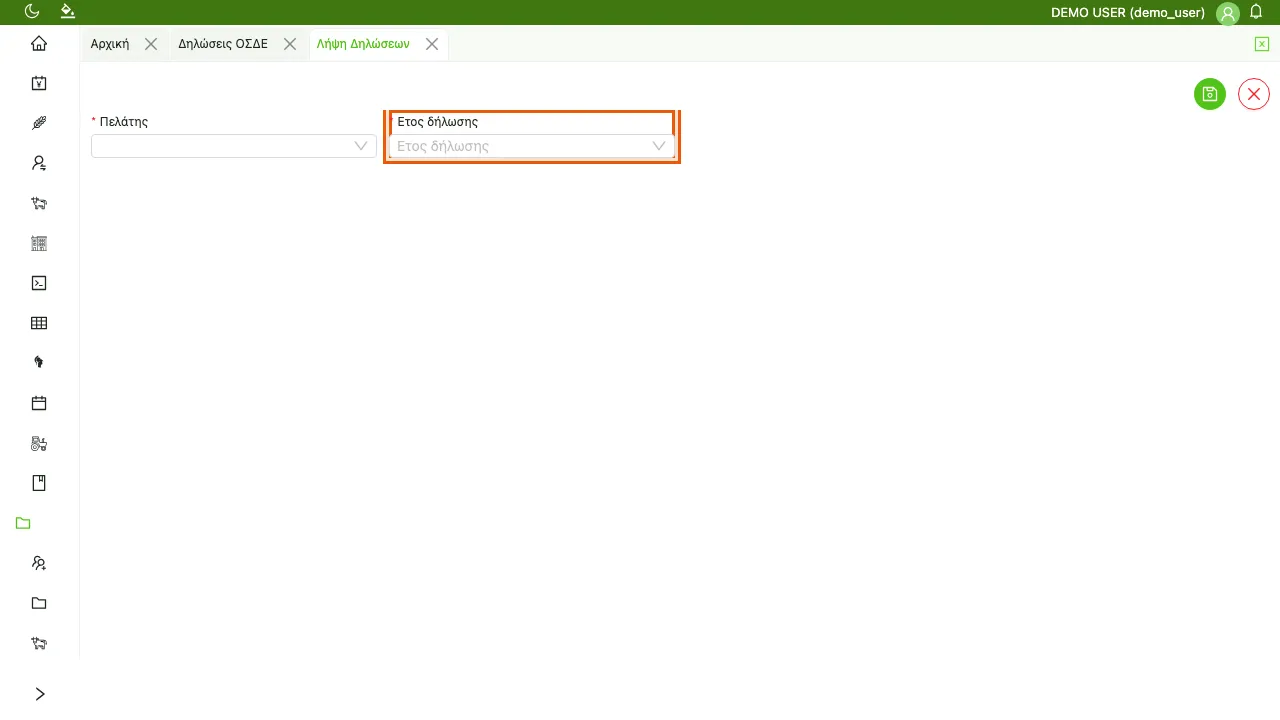Open the user avatar icon
The height and width of the screenshot is (720, 1280).
tap(1228, 13)
